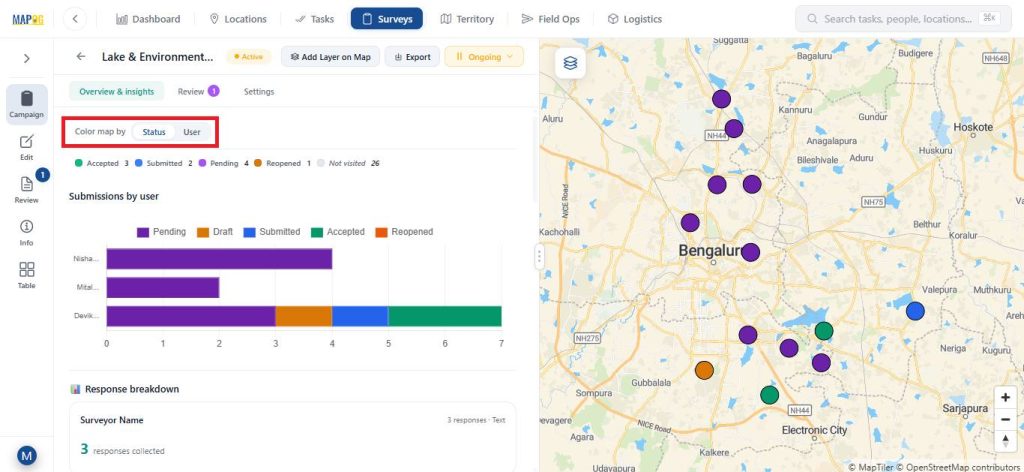
Task: Click the Export button
Action: (x=412, y=57)
